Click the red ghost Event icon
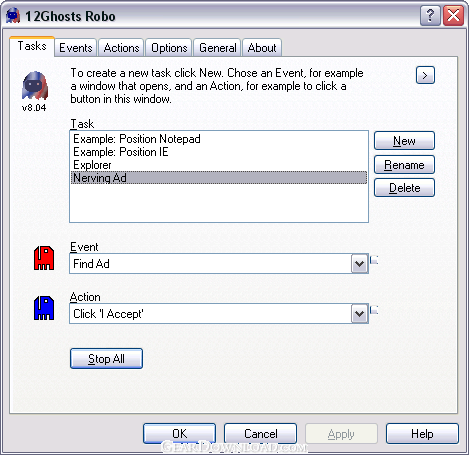 (44, 258)
